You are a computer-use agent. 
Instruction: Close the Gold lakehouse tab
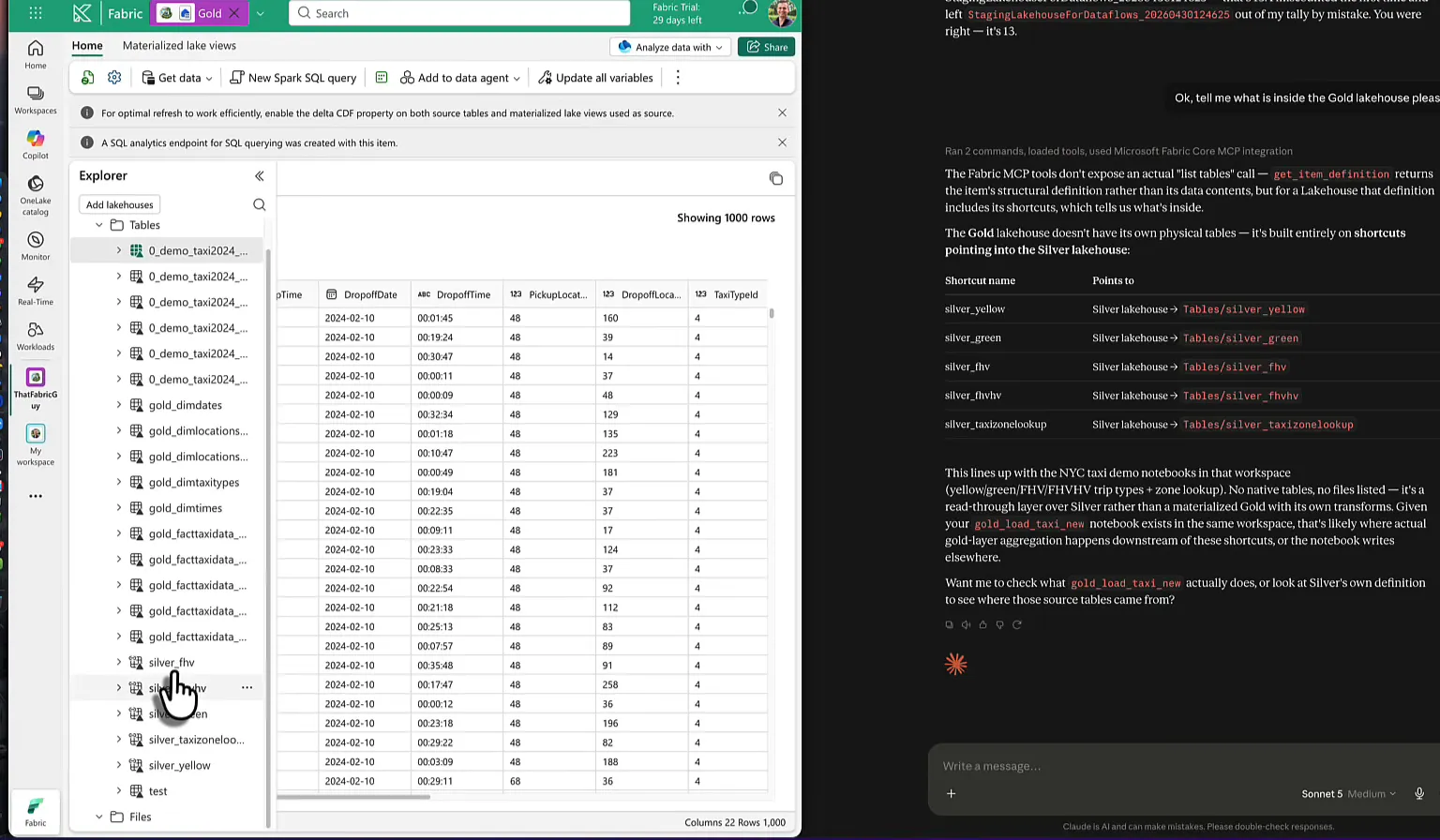[234, 13]
